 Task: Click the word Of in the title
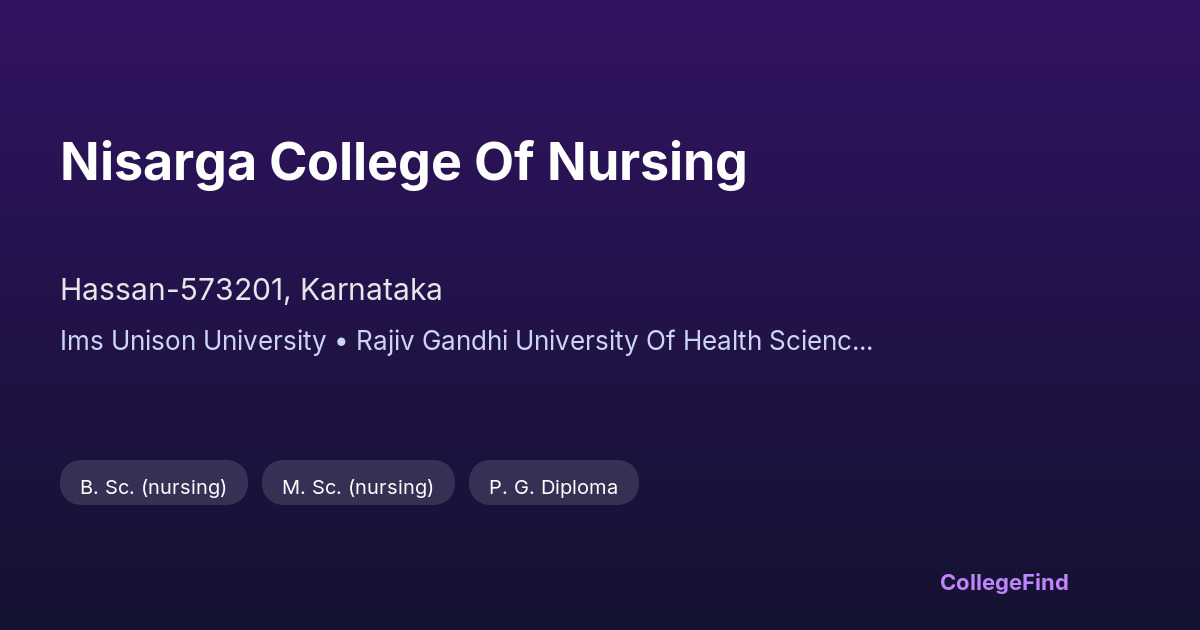point(503,161)
